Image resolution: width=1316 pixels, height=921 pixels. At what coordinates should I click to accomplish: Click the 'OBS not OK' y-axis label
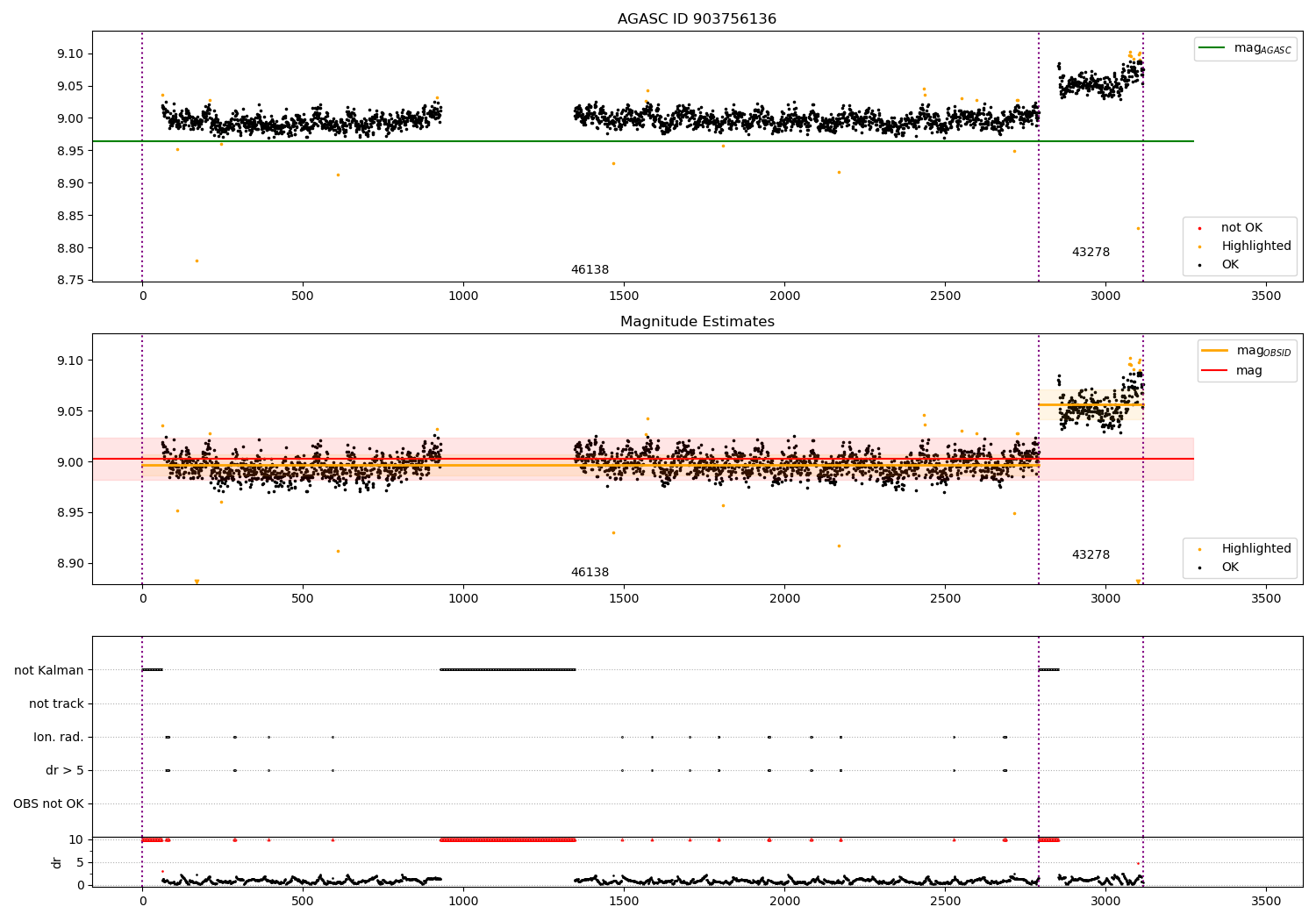point(48,803)
